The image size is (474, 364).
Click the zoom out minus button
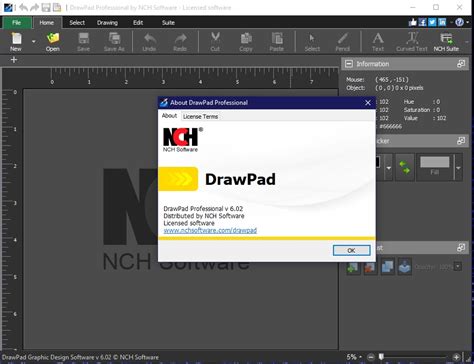[x=371, y=357]
